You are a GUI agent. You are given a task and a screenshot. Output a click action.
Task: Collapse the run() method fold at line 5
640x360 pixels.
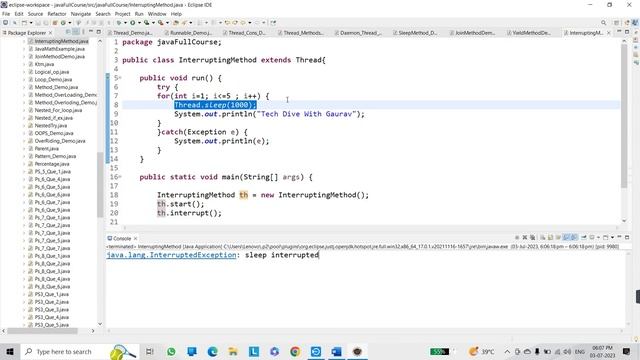tap(120, 78)
